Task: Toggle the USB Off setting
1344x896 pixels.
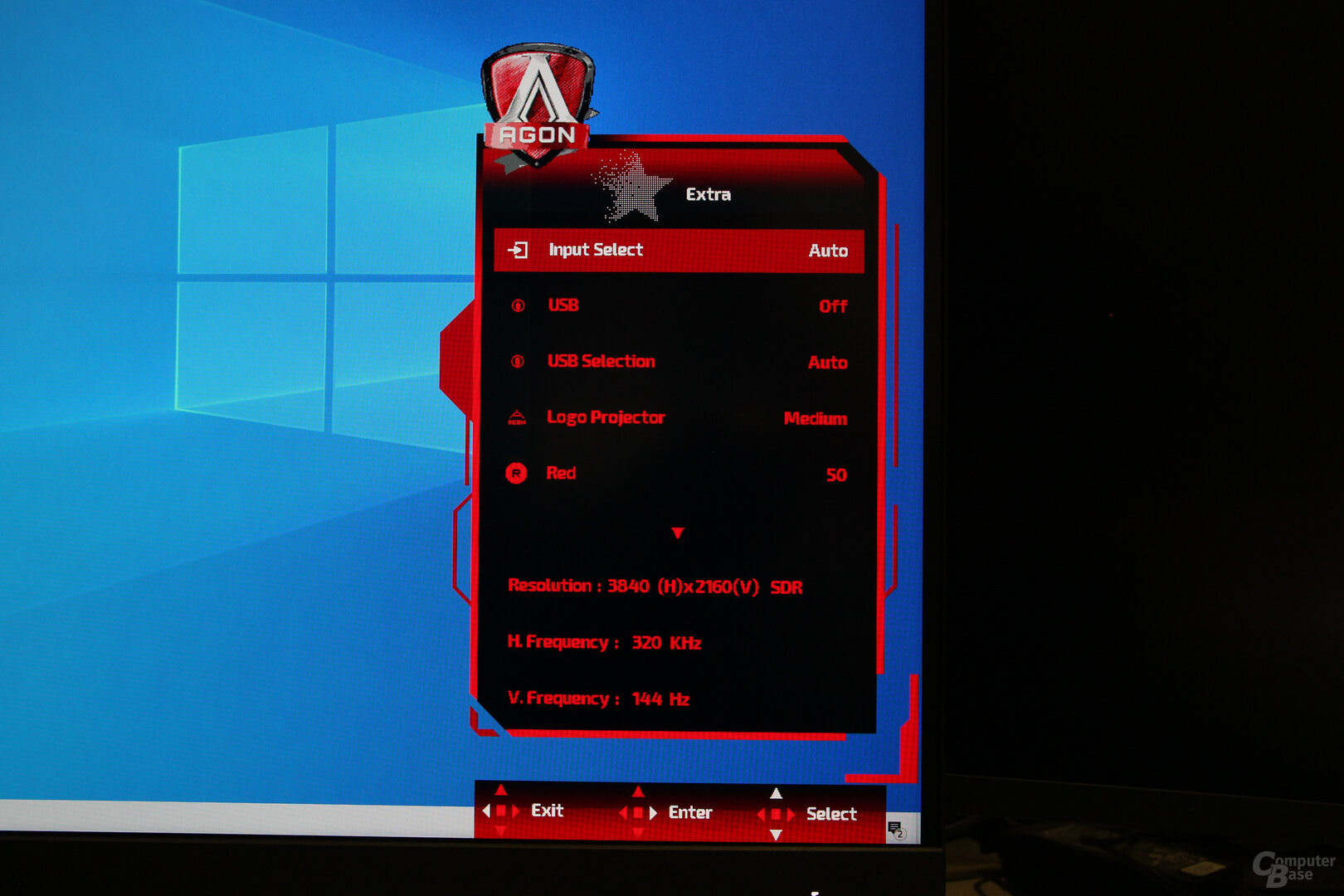Action: click(833, 306)
